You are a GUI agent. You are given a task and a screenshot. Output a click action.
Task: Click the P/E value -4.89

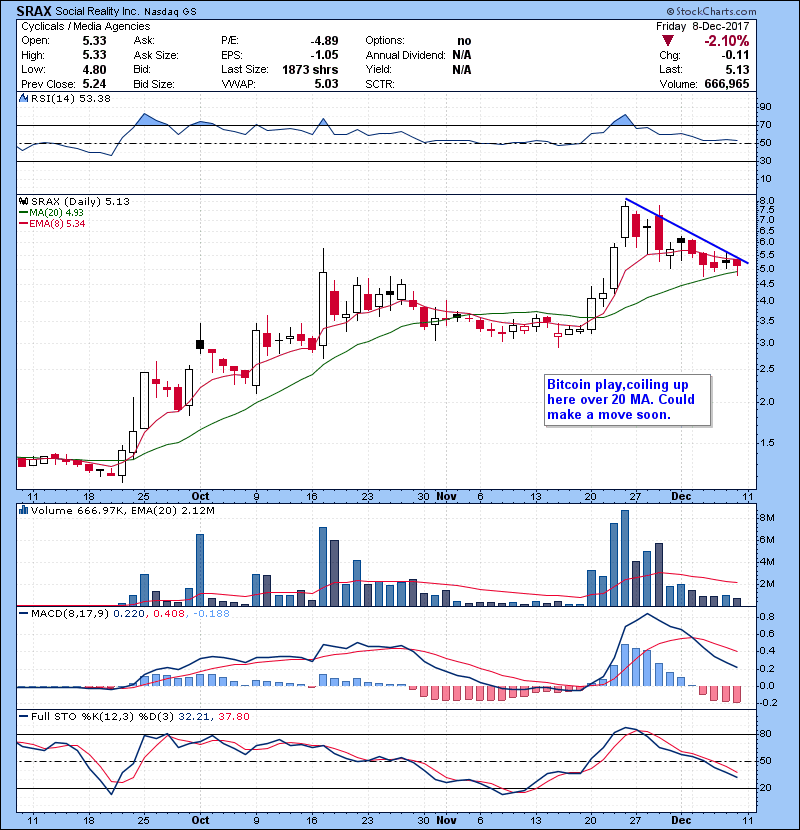point(324,41)
